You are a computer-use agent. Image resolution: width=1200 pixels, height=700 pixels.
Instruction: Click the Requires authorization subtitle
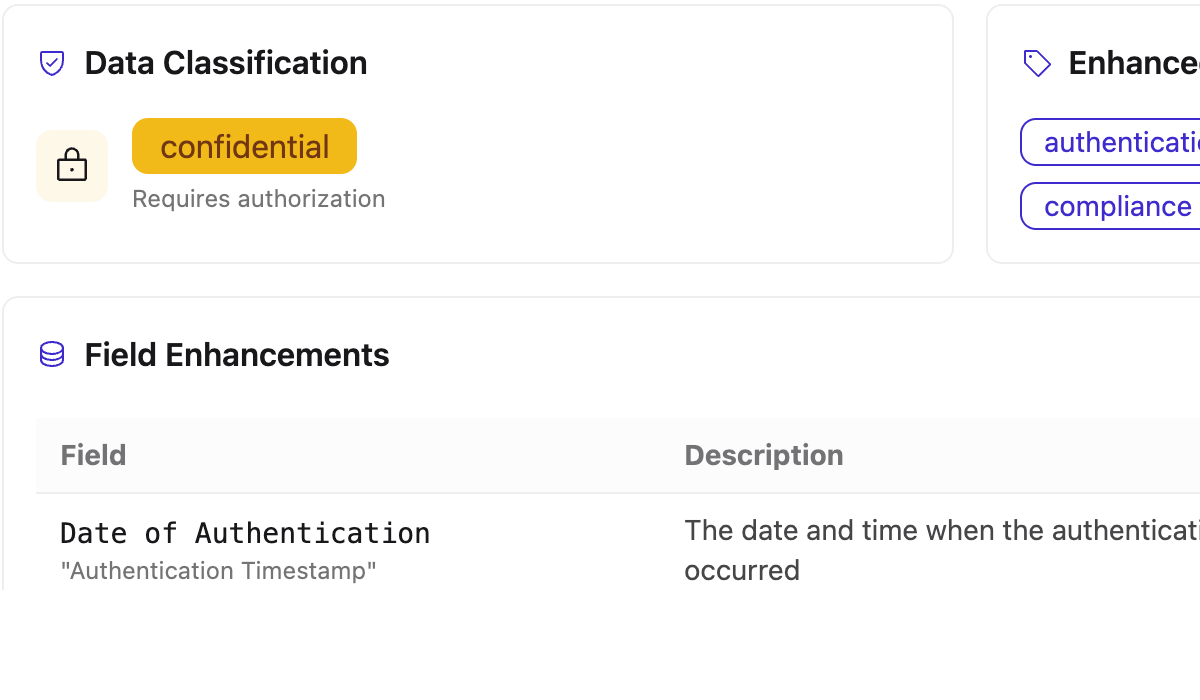[259, 199]
